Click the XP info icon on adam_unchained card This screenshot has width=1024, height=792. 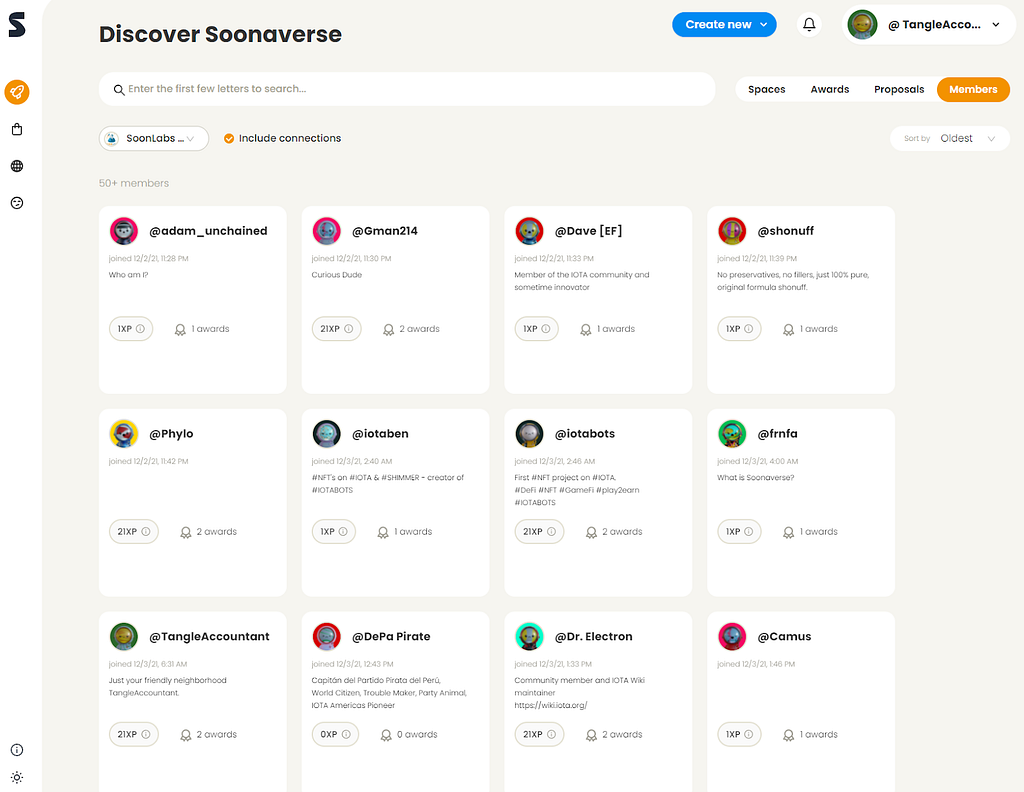[140, 329]
